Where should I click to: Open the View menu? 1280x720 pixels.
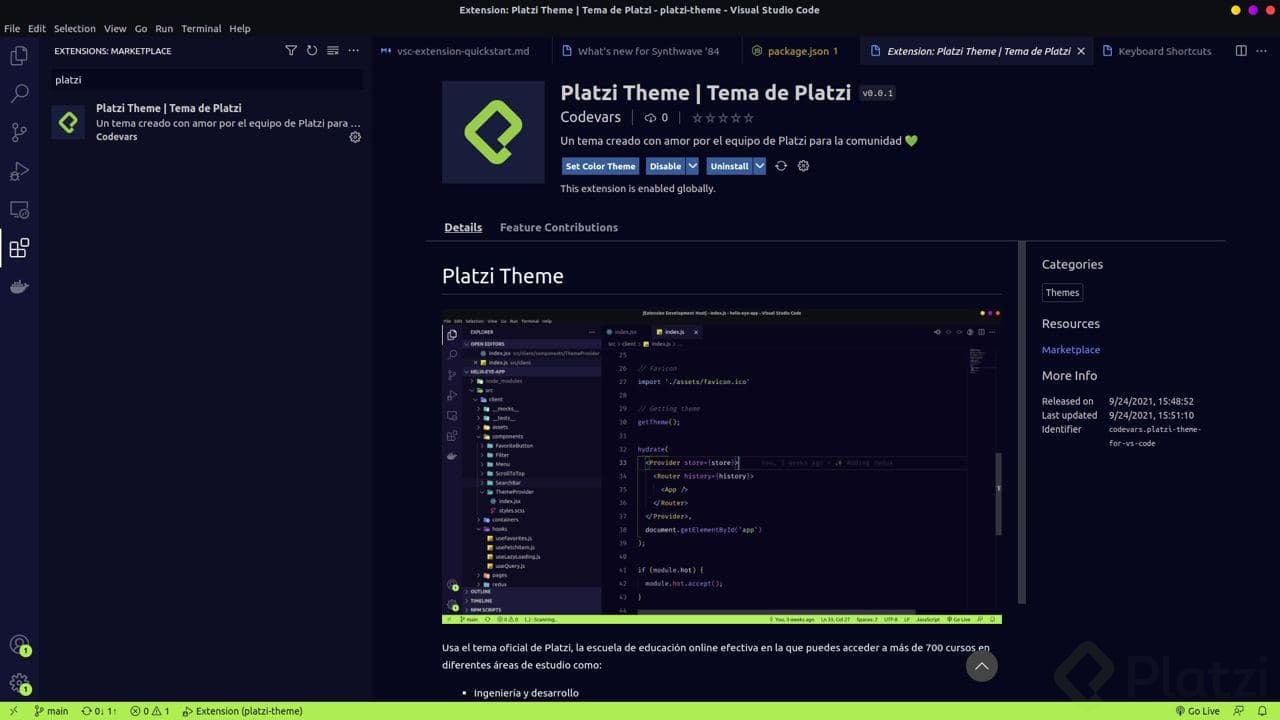coord(115,29)
